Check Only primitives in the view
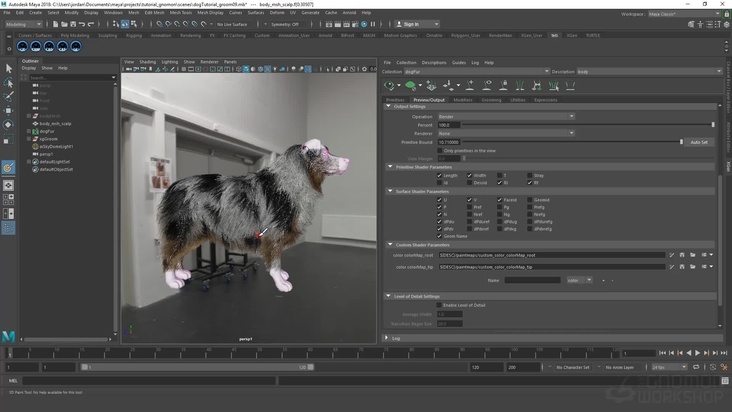This screenshot has width=732, height=412. click(x=439, y=150)
